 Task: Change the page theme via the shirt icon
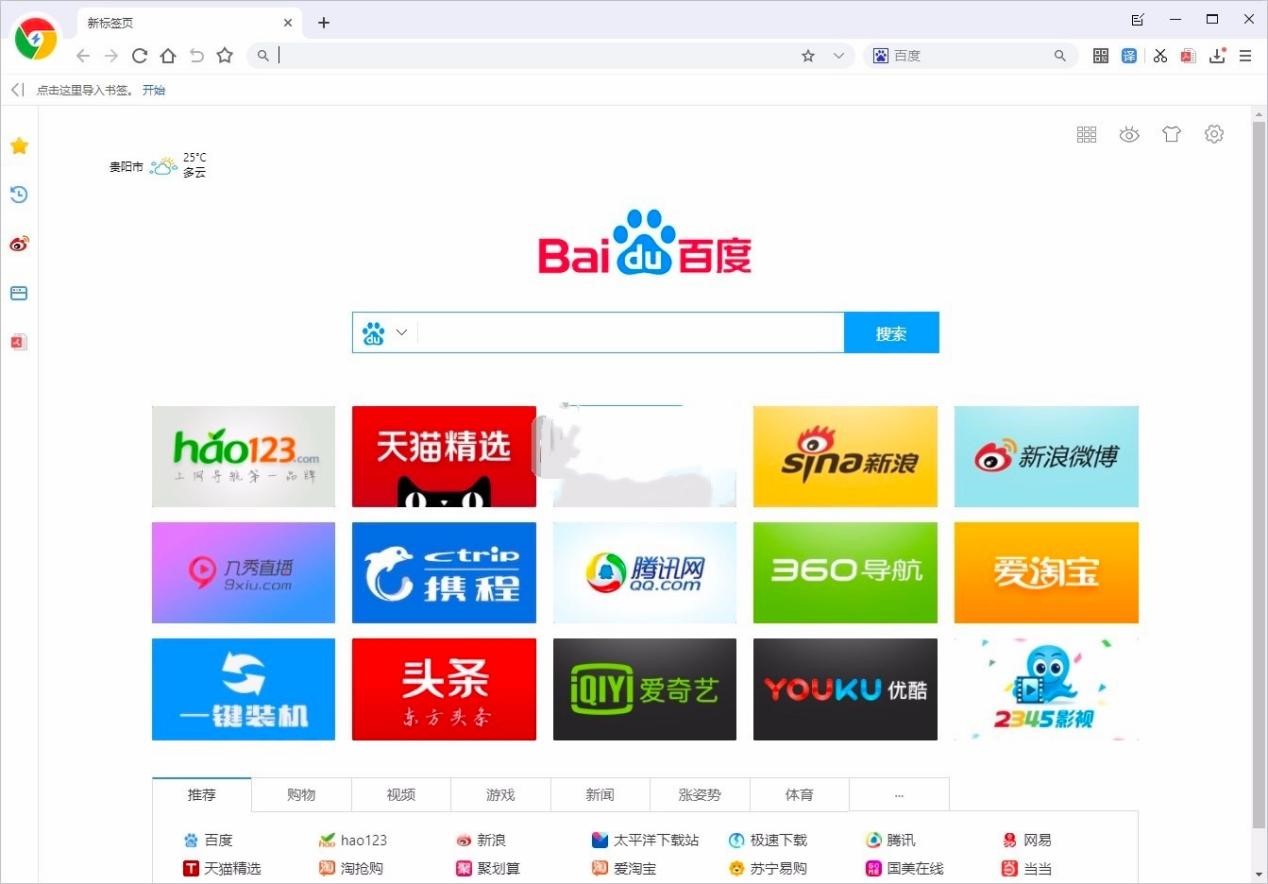[1171, 133]
